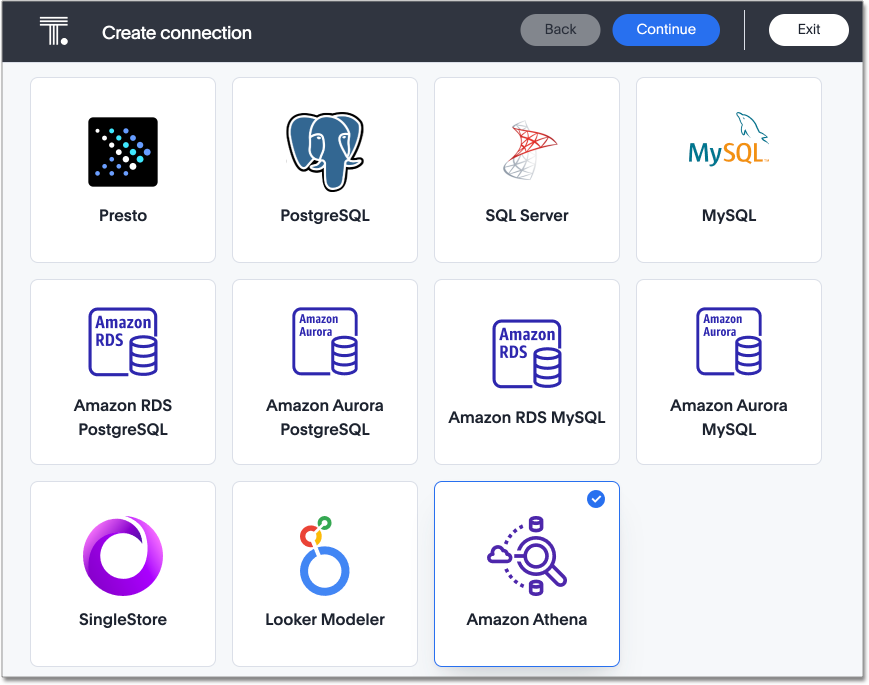Click the Tableau logo in the header
This screenshot has width=869, height=685.
(x=53, y=30)
